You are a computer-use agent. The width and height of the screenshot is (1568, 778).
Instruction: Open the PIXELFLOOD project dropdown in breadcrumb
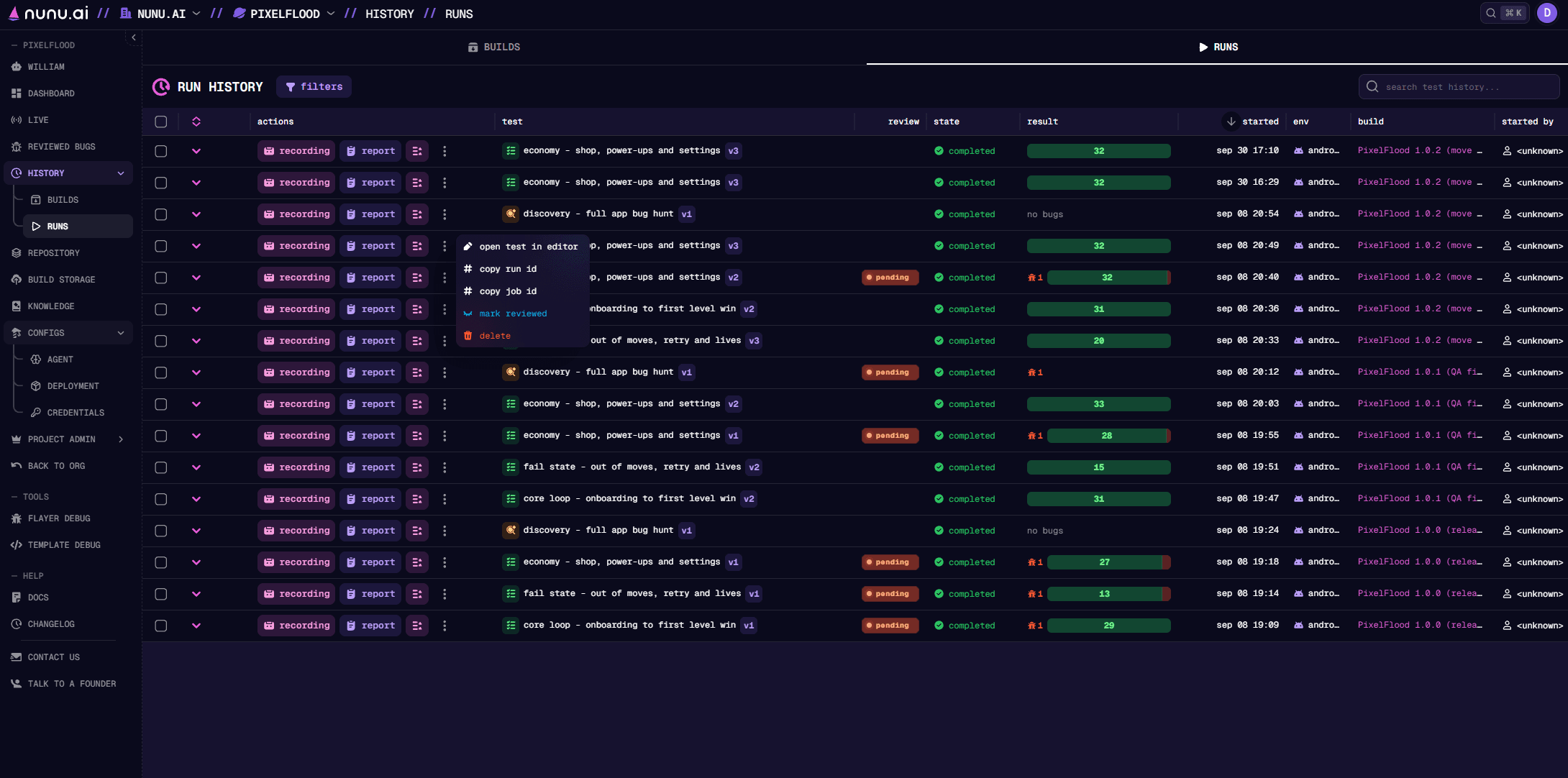coord(284,14)
